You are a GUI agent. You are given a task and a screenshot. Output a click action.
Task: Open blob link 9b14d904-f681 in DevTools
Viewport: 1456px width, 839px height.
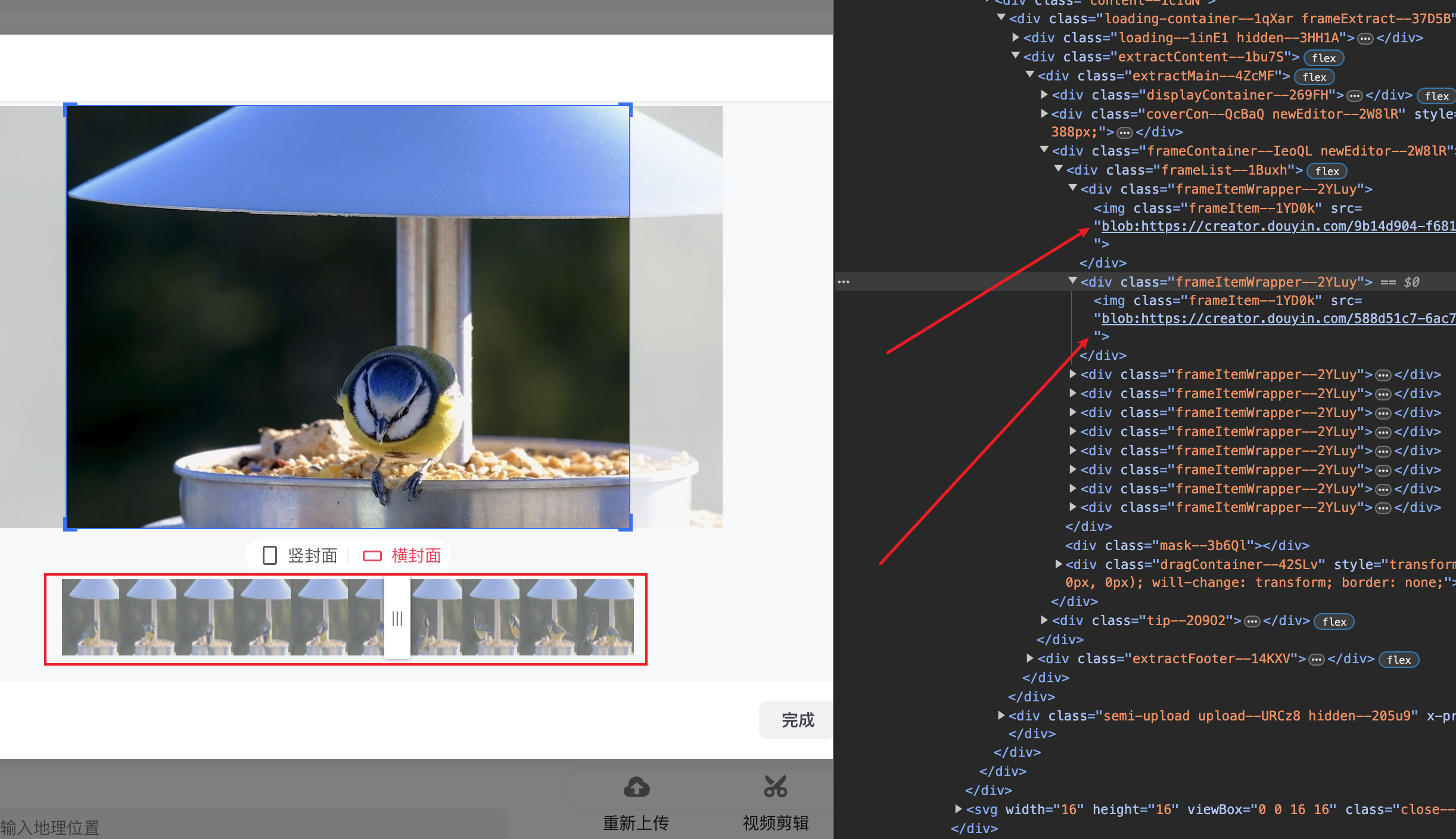(1278, 226)
